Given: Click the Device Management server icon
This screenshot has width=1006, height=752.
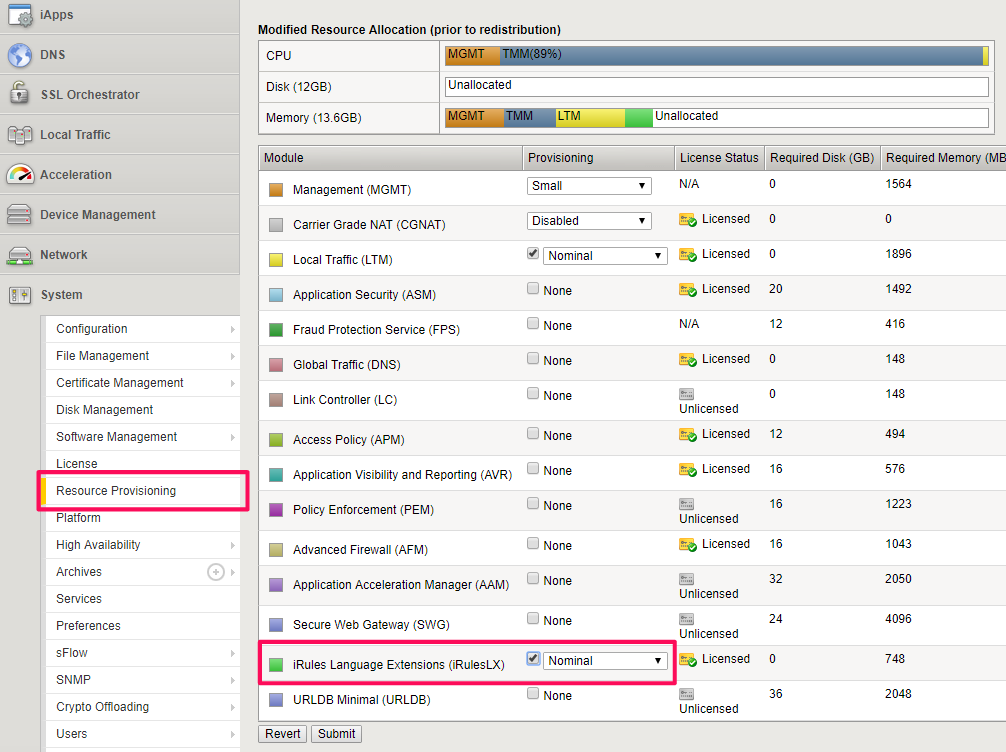Looking at the screenshot, I should coord(19,214).
